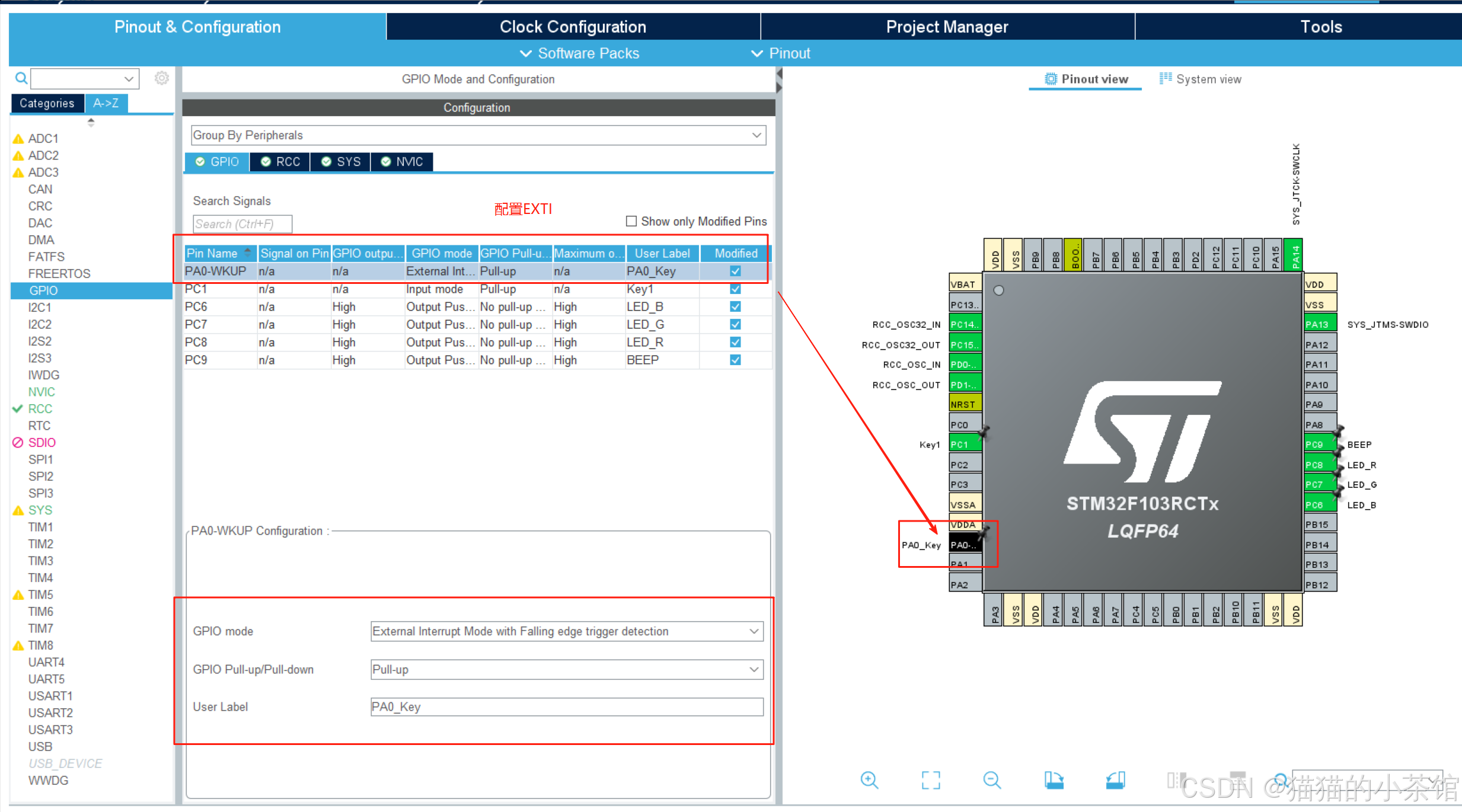
Task: Click the System view grid icon
Action: coord(1166,78)
